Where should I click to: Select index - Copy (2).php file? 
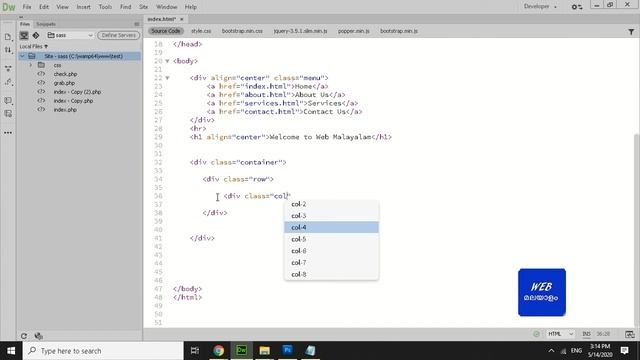click(77, 92)
